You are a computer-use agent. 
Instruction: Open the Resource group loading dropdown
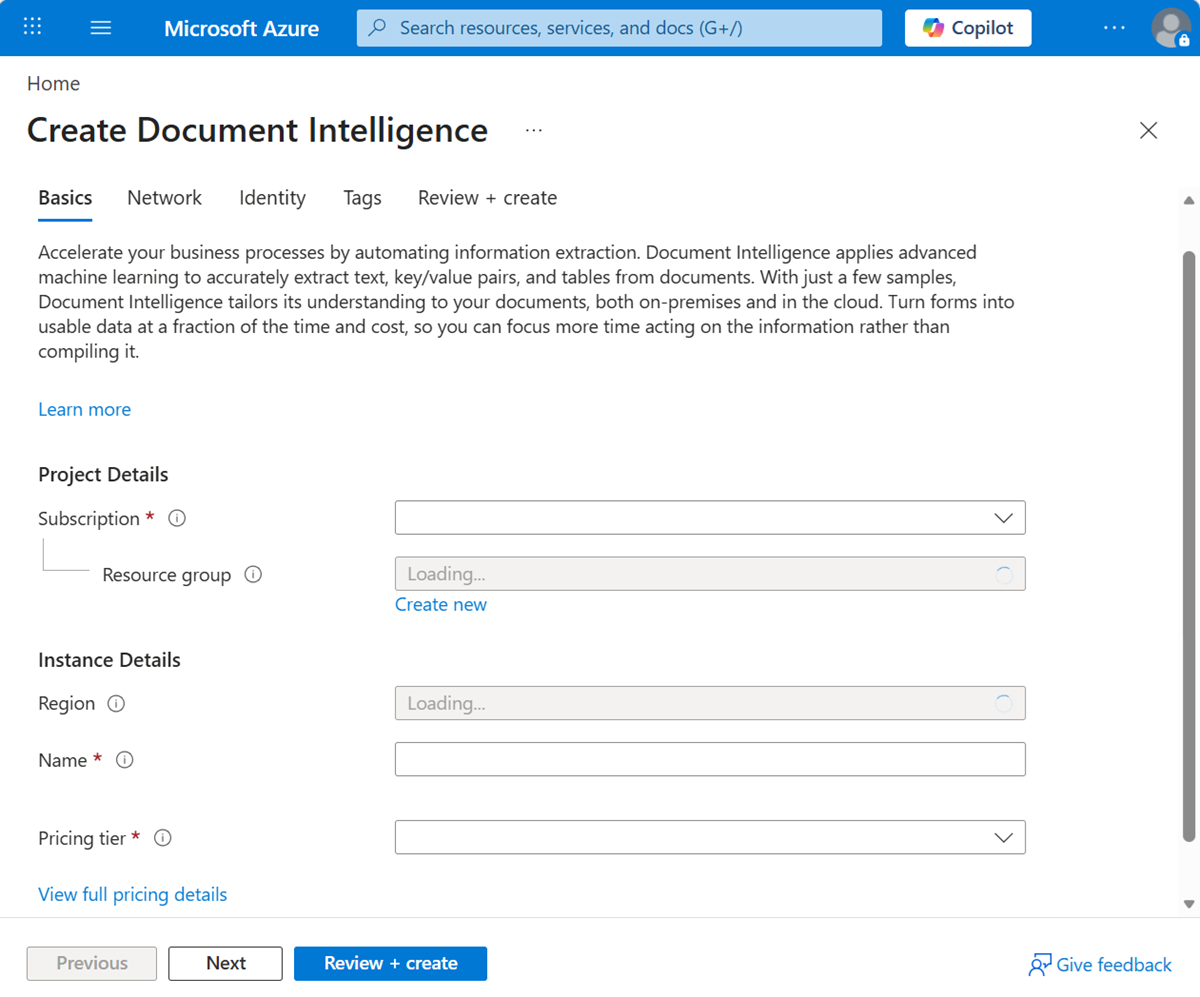(710, 574)
